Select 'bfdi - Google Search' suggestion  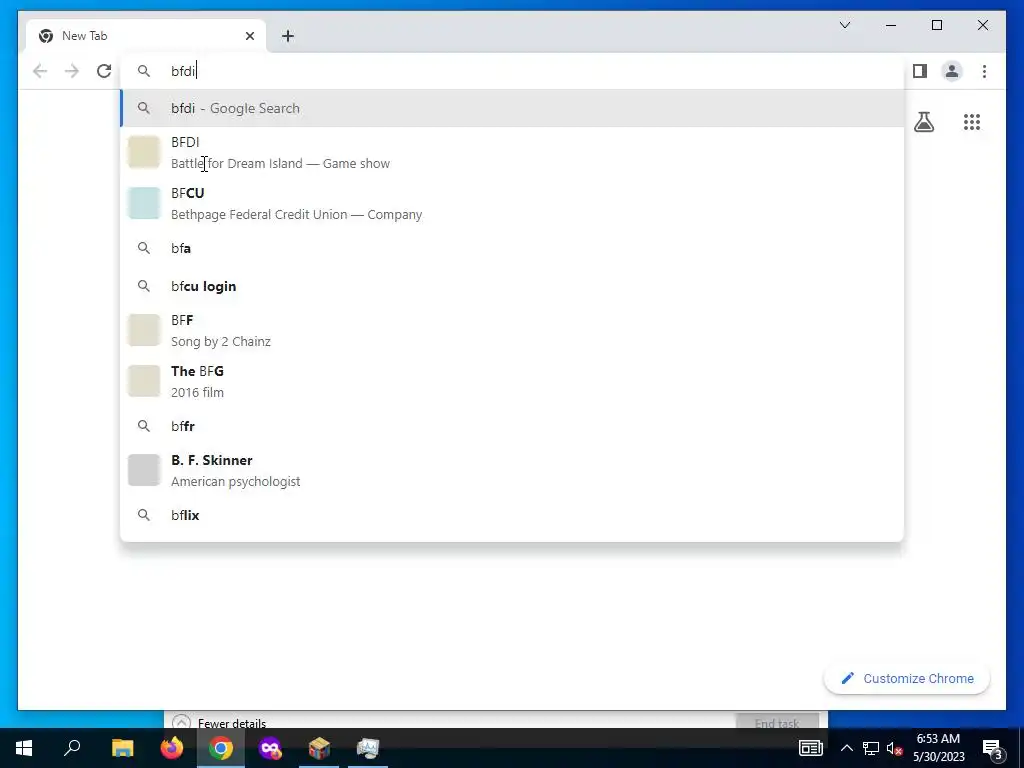[512, 108]
